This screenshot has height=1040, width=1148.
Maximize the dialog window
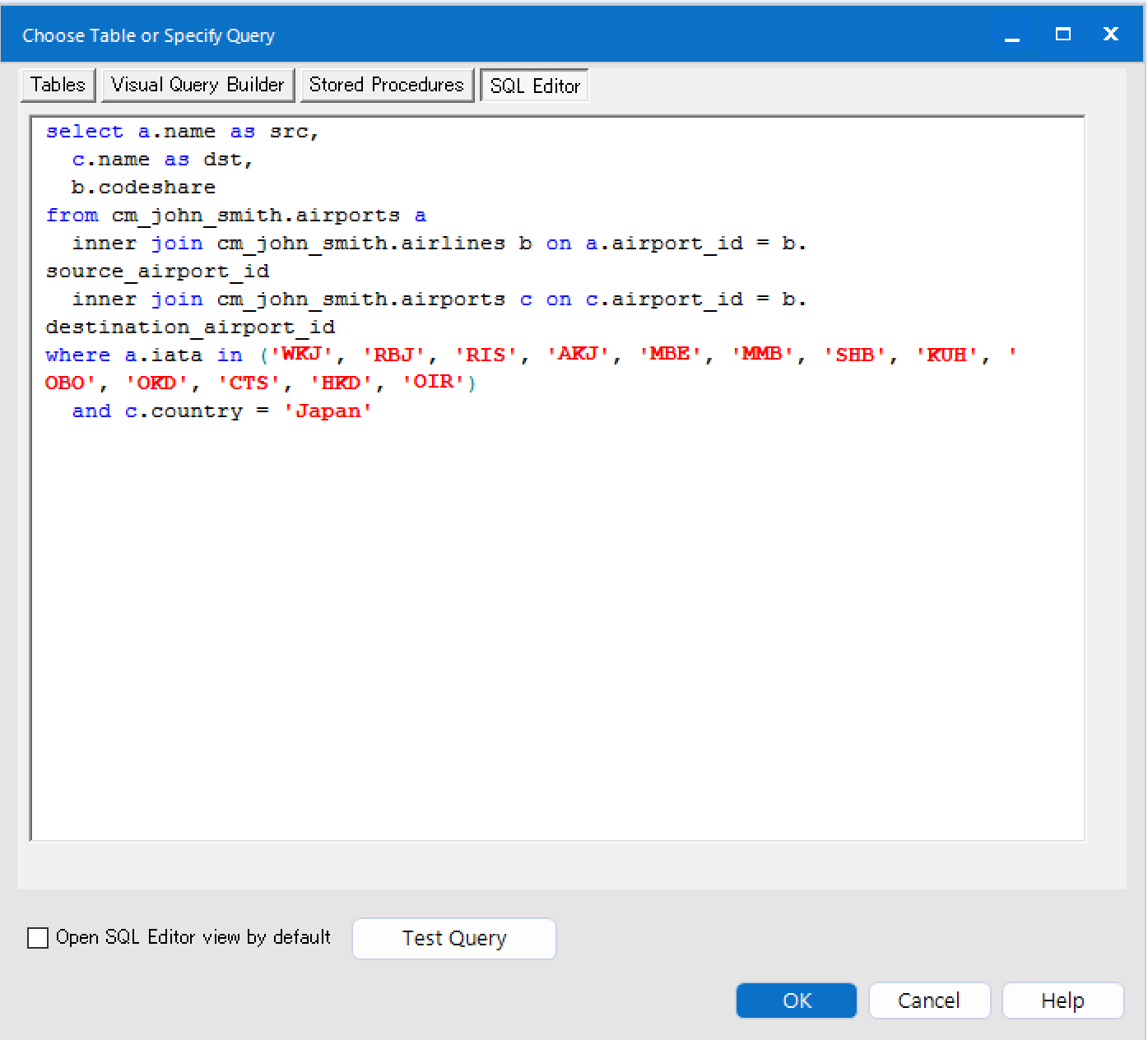point(1062,35)
